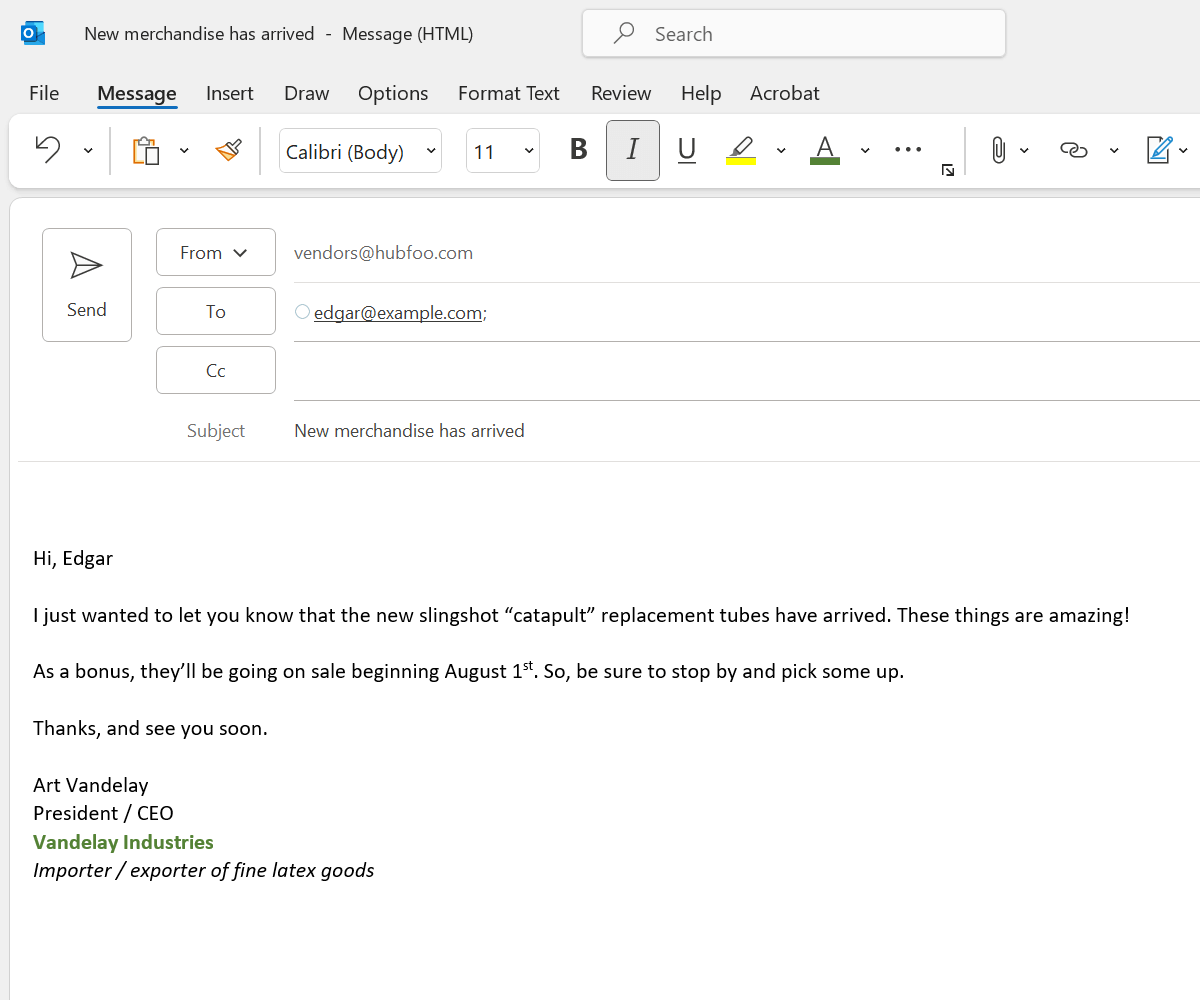The width and height of the screenshot is (1200, 1000).
Task: Open the Format Text tab
Action: click(509, 93)
